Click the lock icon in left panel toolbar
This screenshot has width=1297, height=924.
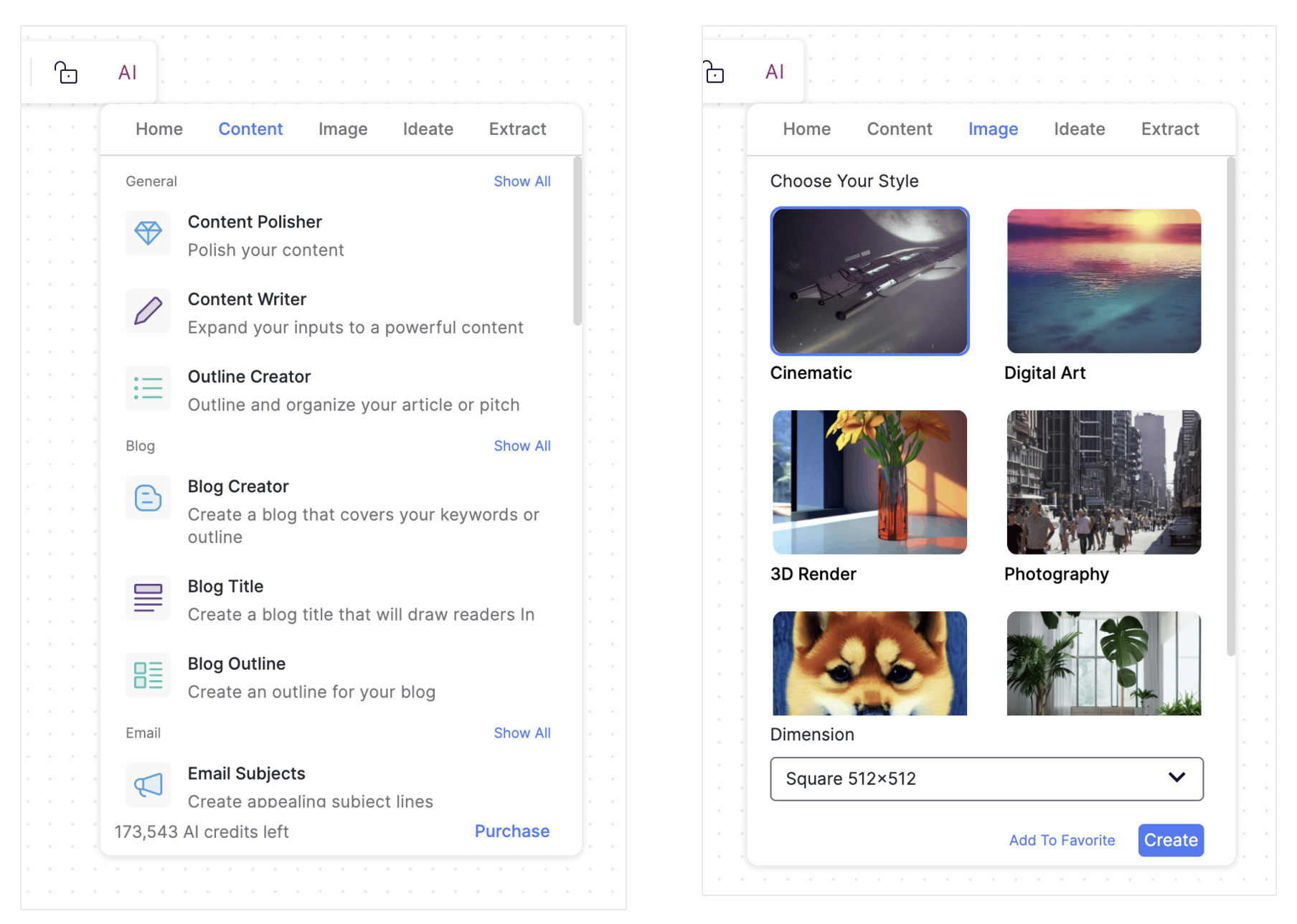[x=66, y=72]
